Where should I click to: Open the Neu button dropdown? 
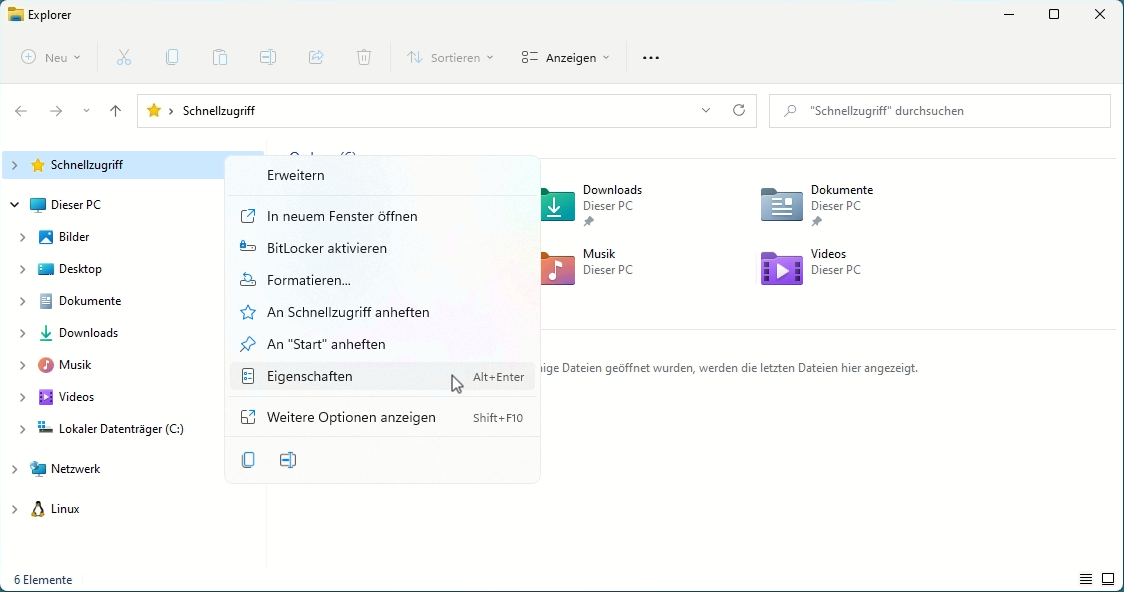[x=50, y=57]
